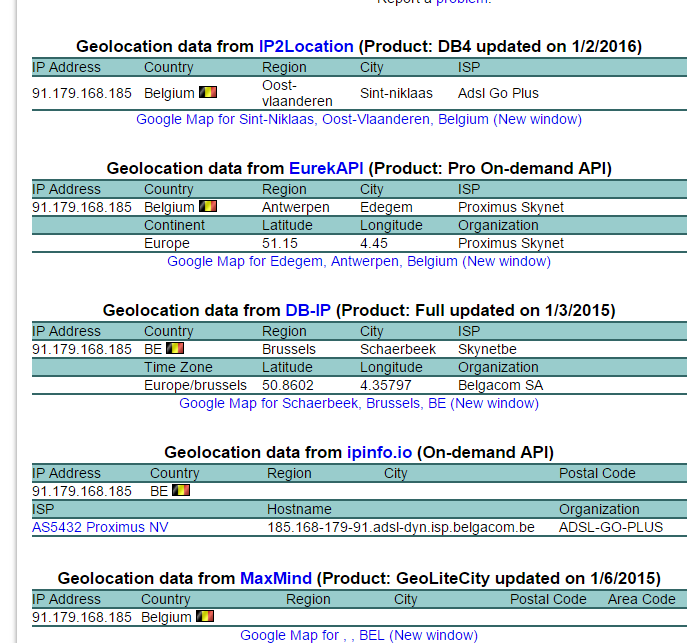This screenshot has height=643, width=700.
Task: Click the Hostname column header
Action: 299,509
